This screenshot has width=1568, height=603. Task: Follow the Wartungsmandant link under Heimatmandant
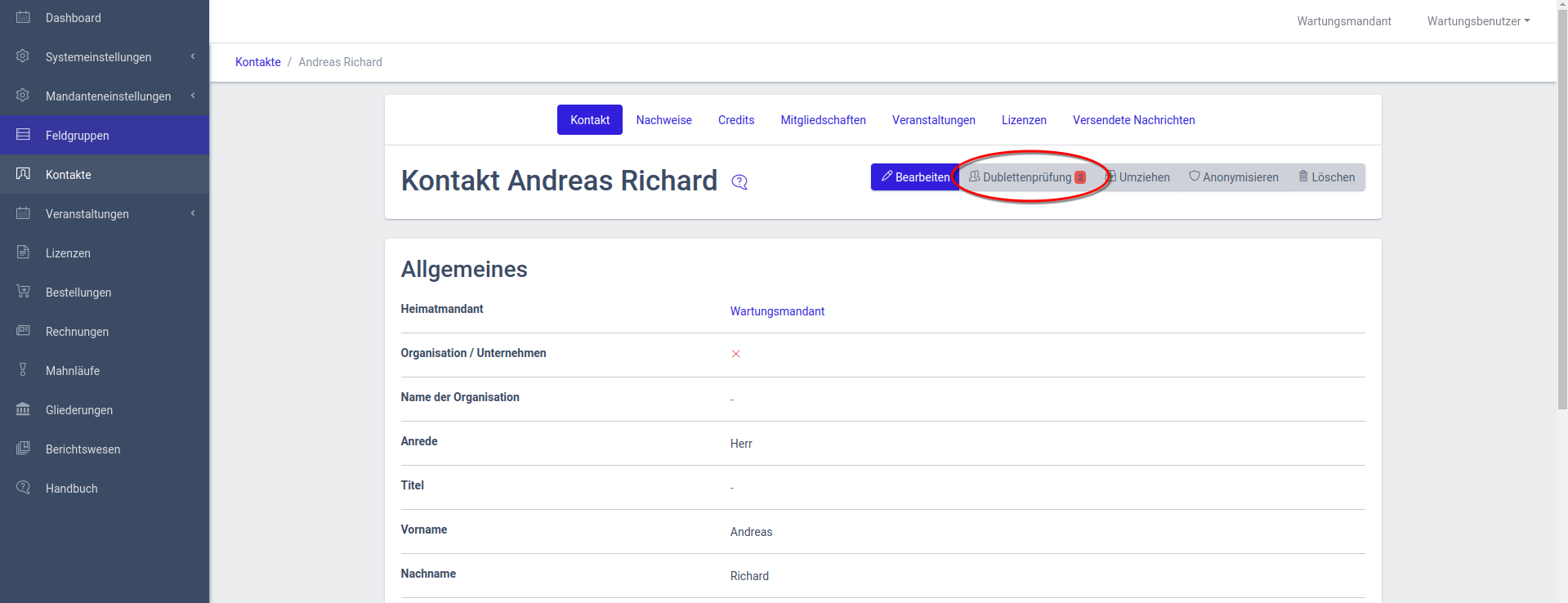point(777,311)
